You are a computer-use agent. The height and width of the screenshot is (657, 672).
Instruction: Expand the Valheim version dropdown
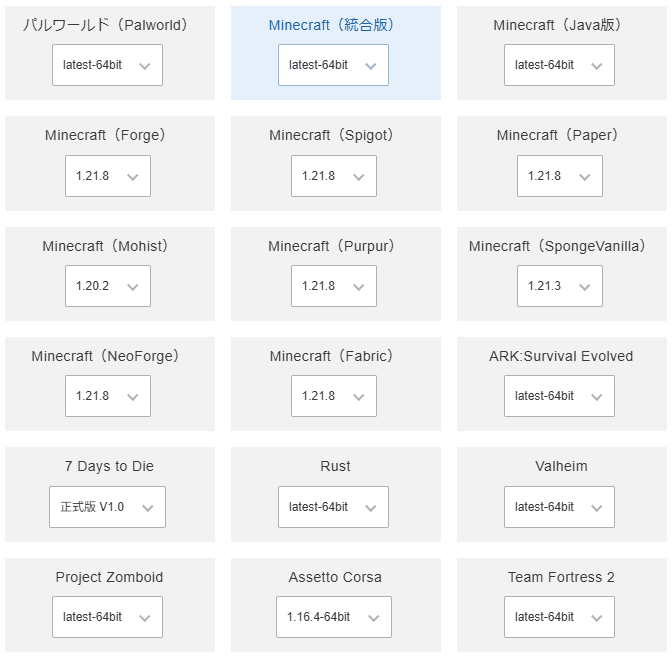559,507
